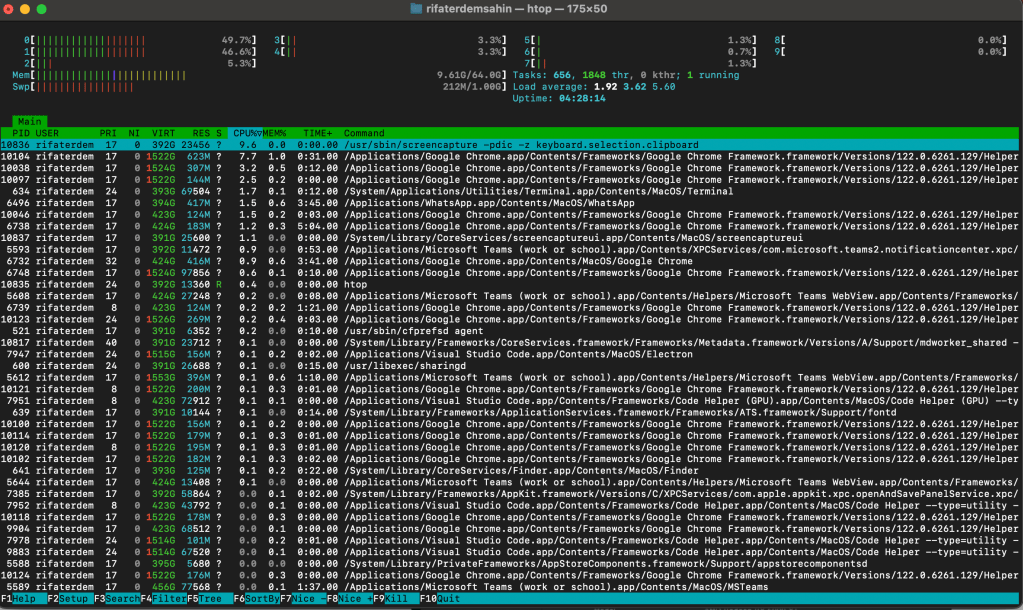This screenshot has height=610, width=1023.
Task: Select the Code Helper GPU row PID 7951
Action: coord(510,401)
